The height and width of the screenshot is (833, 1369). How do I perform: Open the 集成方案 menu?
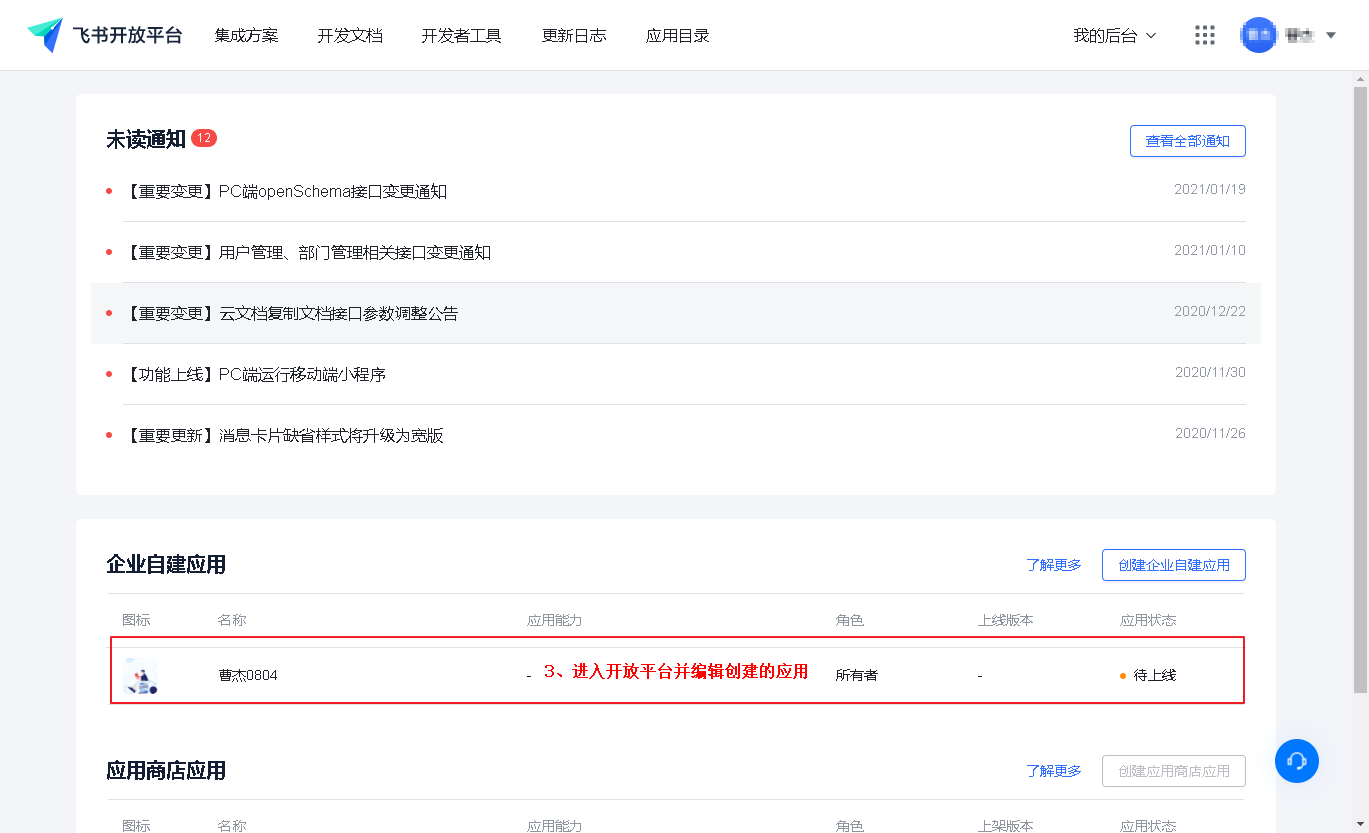click(246, 35)
